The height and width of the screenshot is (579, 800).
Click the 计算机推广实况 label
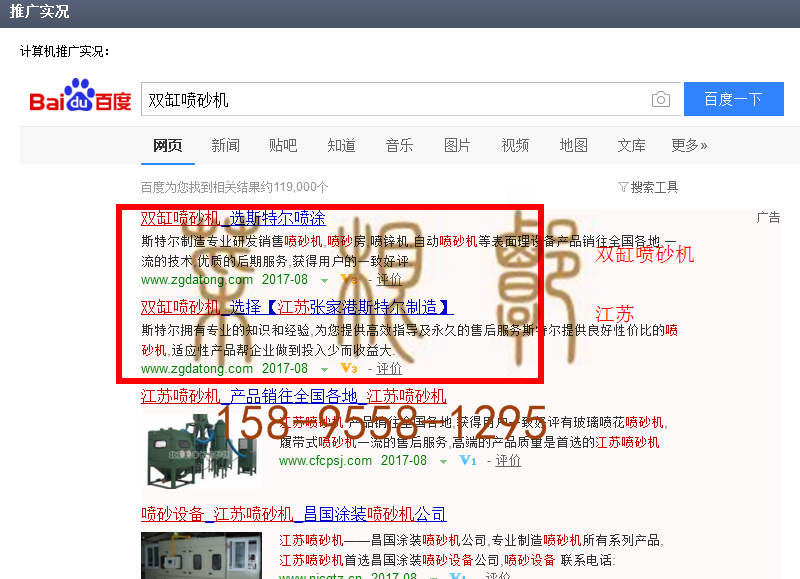(x=64, y=52)
